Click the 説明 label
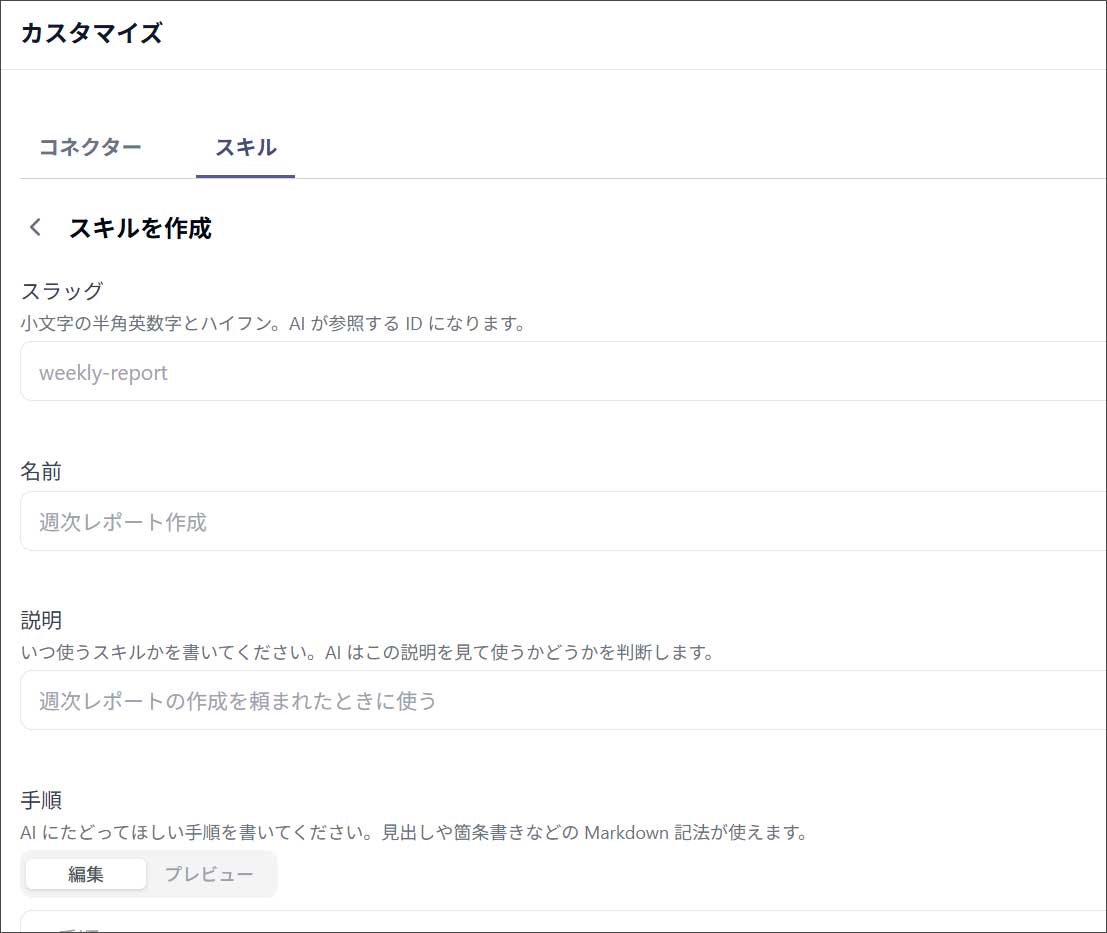The image size is (1107, 933). (x=41, y=620)
